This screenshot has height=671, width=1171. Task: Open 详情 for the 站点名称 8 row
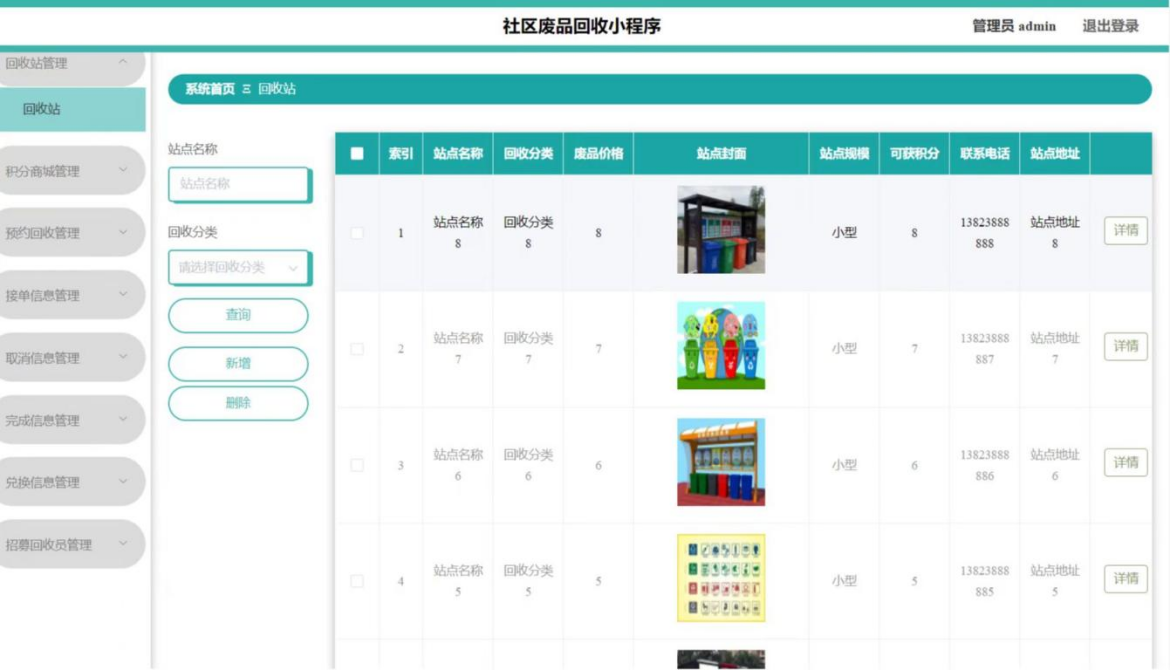tap(1125, 231)
